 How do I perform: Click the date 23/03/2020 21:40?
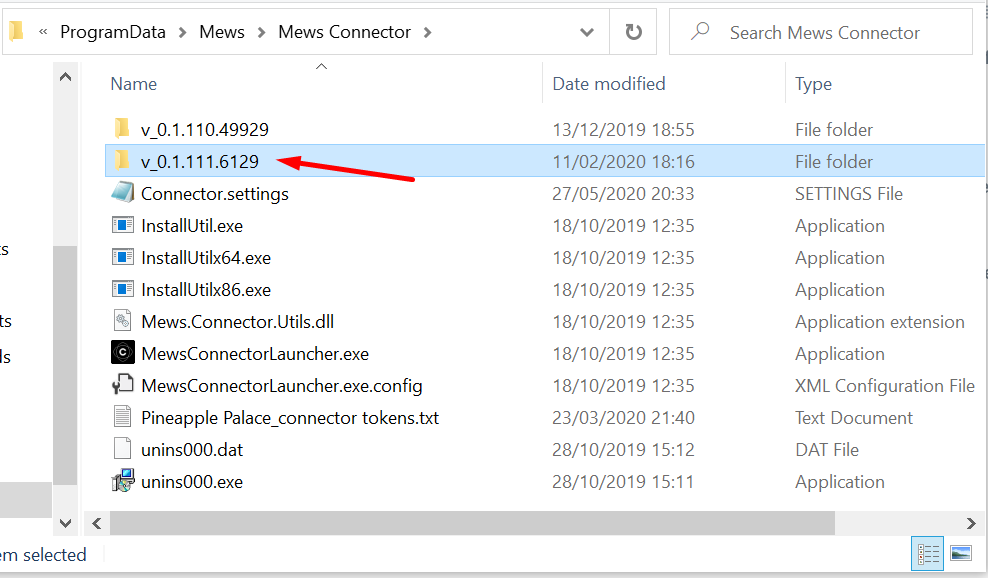[623, 418]
